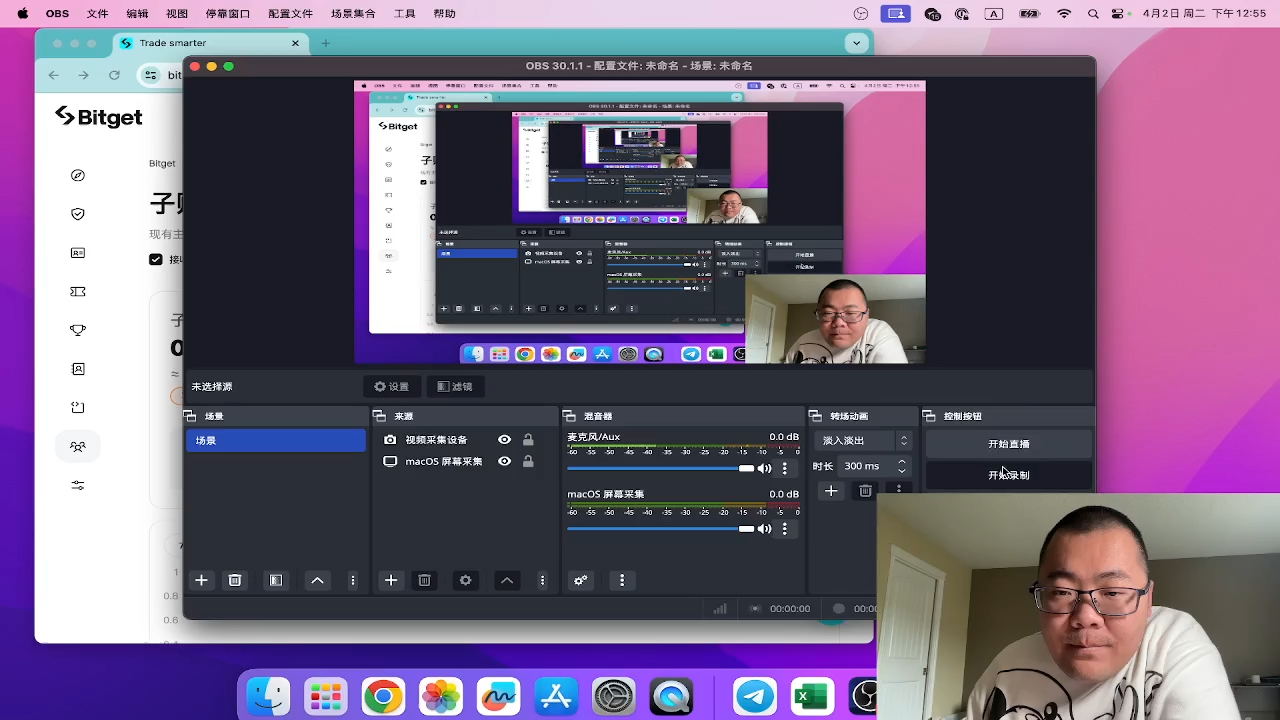Screen dimensions: 1280x720
Task: Open Control Center in menu bar
Action: 1120,14
